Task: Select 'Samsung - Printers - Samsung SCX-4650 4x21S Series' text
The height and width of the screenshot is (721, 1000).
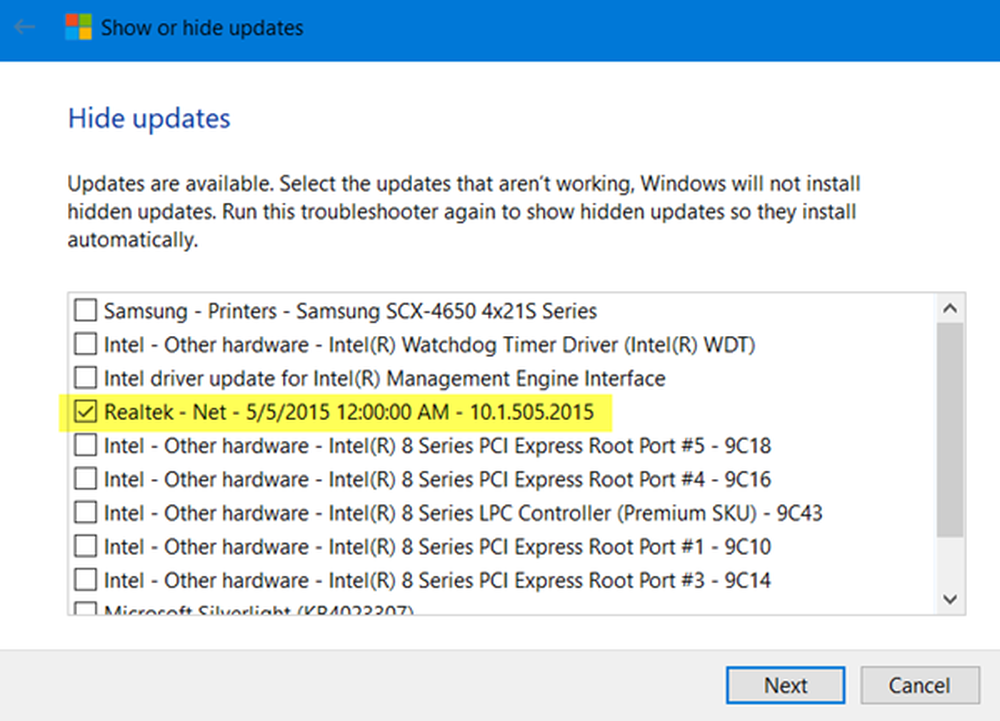Action: 350,311
